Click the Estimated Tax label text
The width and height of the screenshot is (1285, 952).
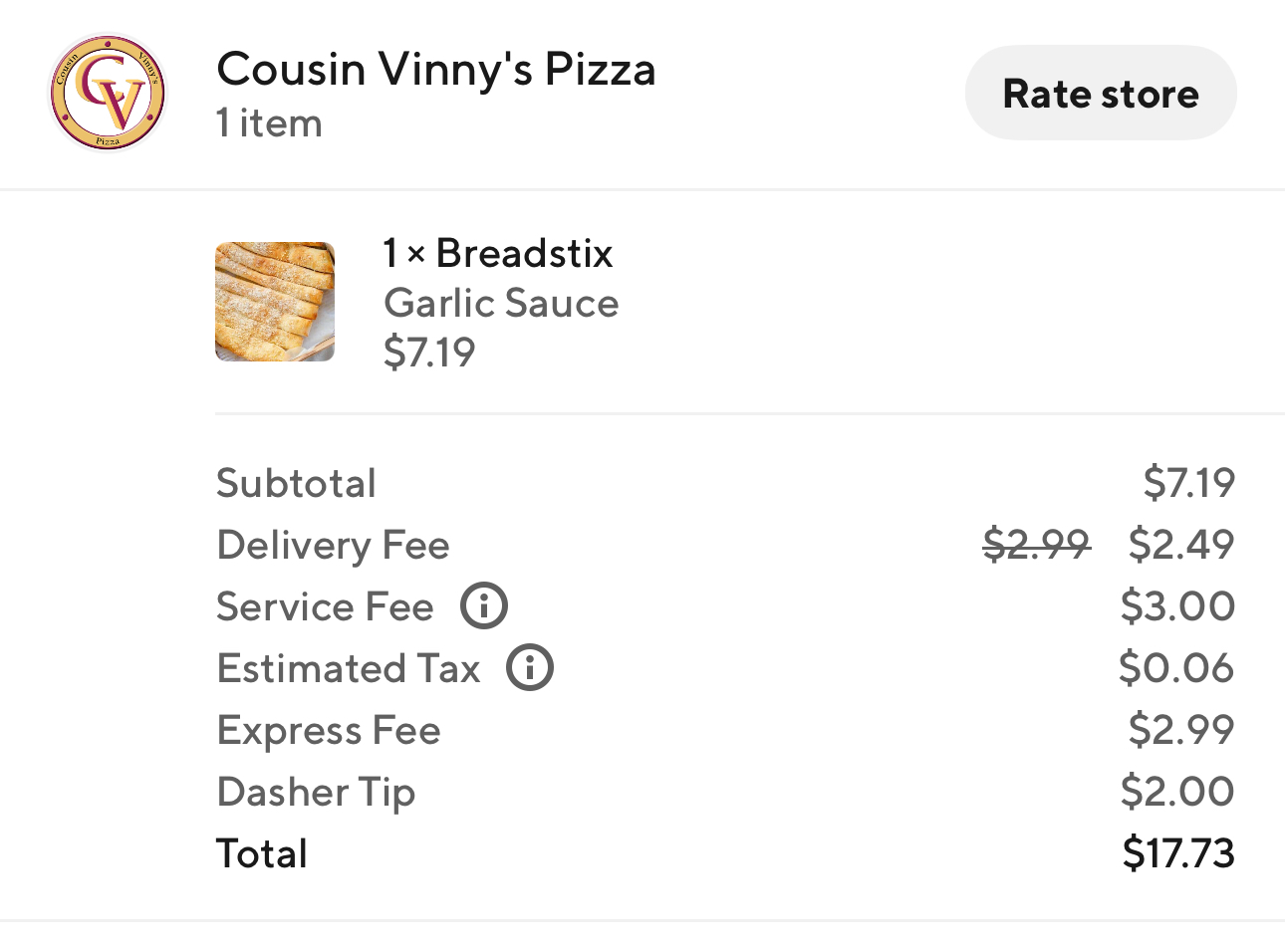(x=349, y=668)
